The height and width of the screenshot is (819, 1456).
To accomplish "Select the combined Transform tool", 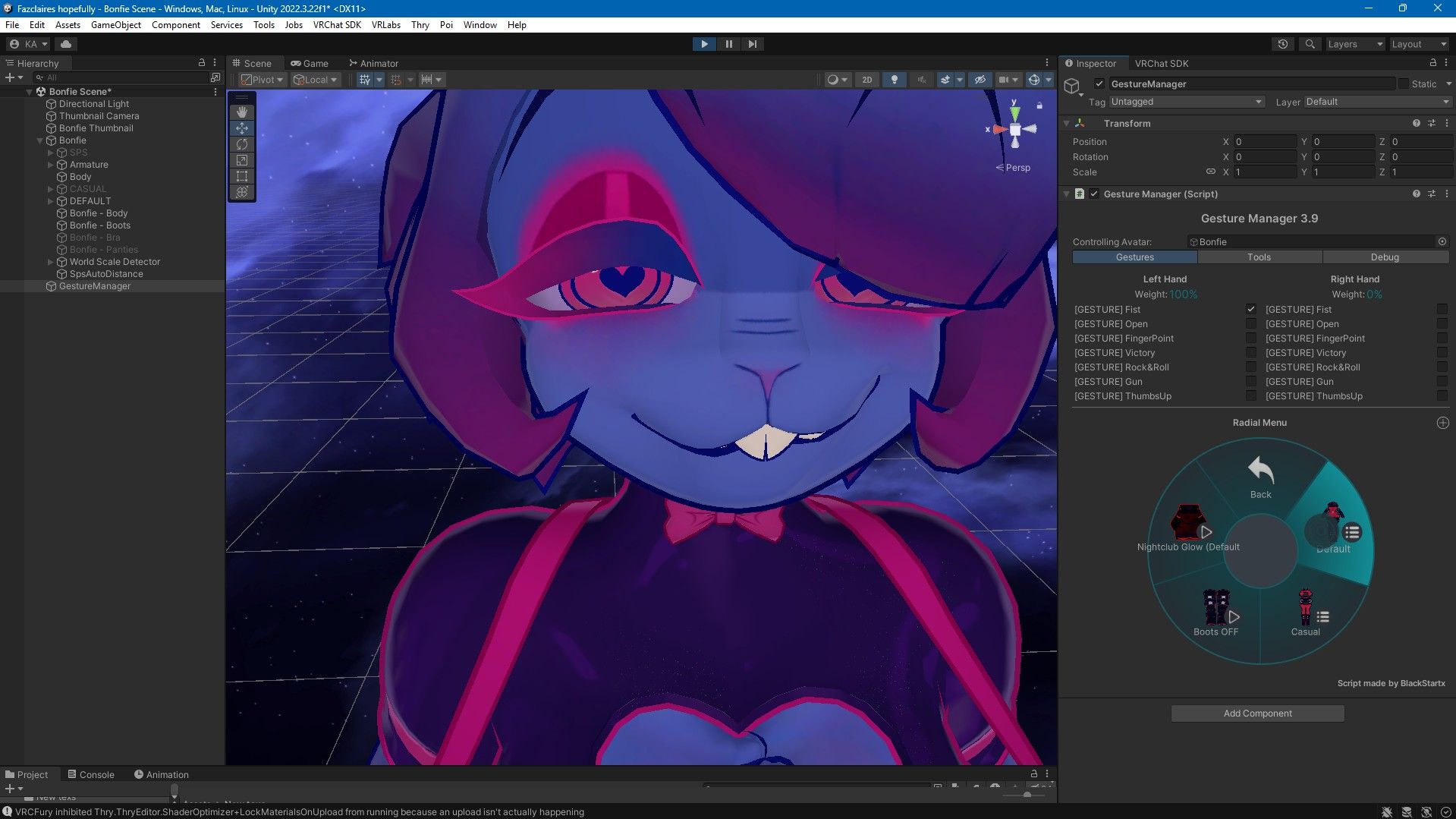I will coord(242,192).
